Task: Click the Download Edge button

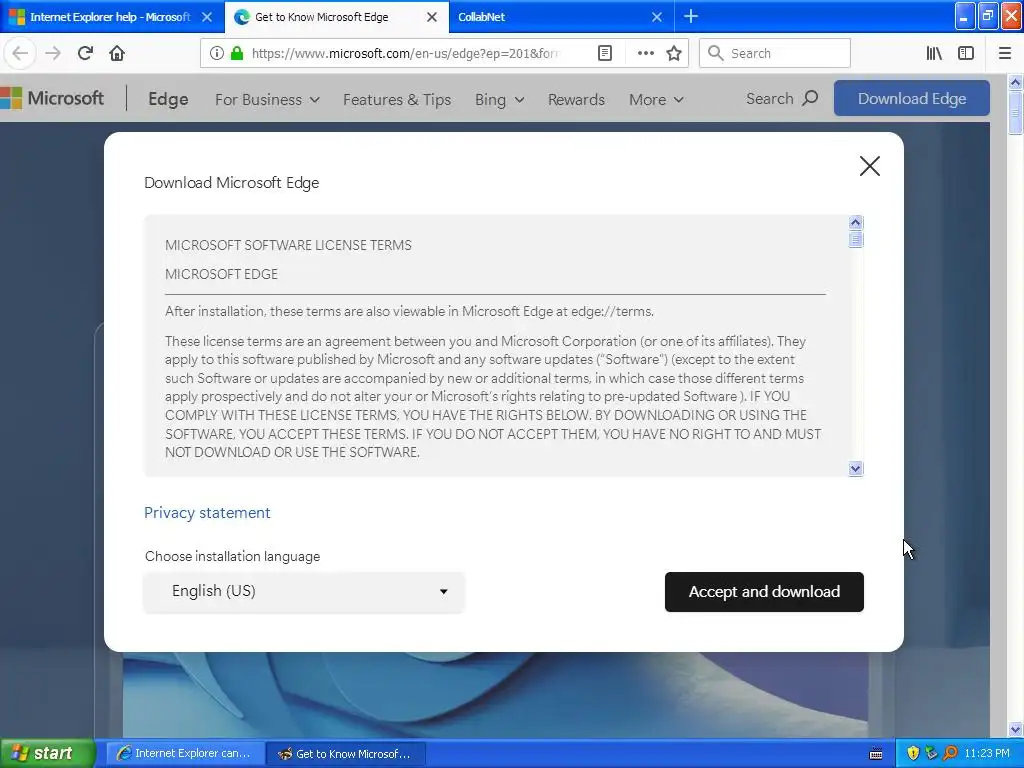Action: tap(912, 99)
